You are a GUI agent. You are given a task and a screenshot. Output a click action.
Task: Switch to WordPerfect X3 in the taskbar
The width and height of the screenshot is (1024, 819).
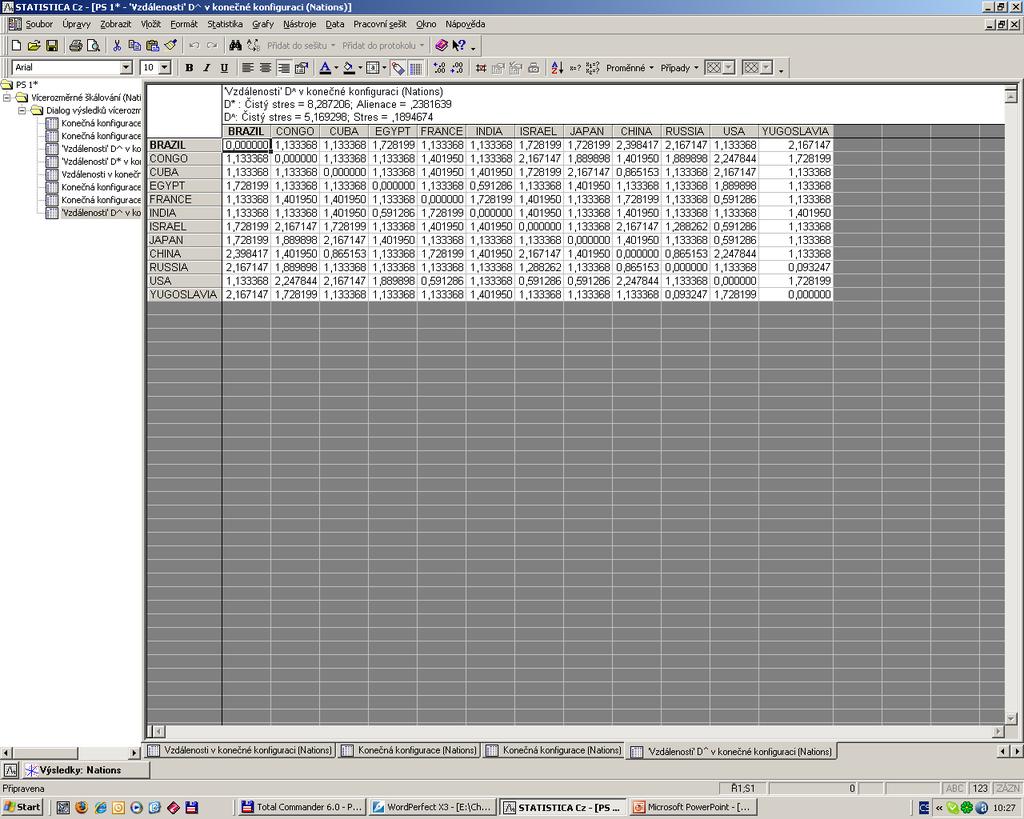pyautogui.click(x=432, y=807)
